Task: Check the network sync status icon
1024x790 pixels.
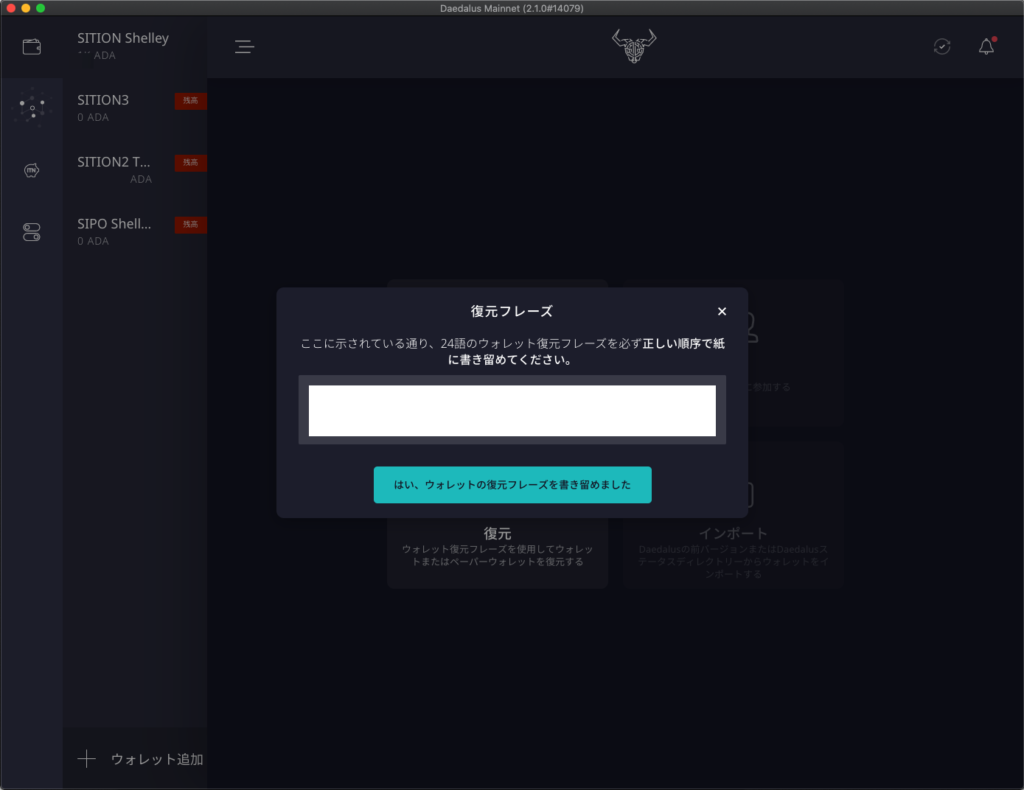Action: [942, 47]
